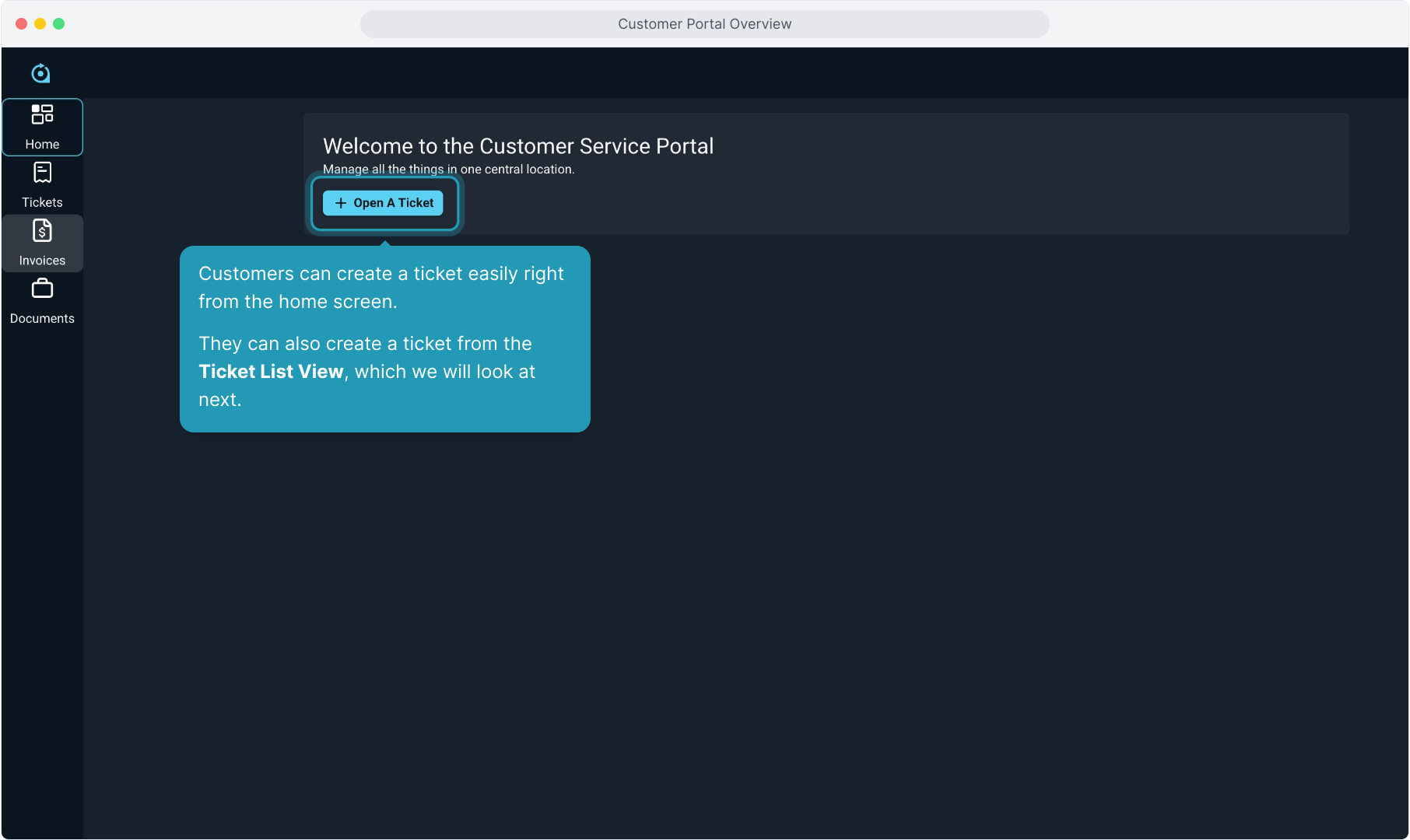Click the plus icon on Open A Ticket
The height and width of the screenshot is (840, 1410).
pos(340,203)
